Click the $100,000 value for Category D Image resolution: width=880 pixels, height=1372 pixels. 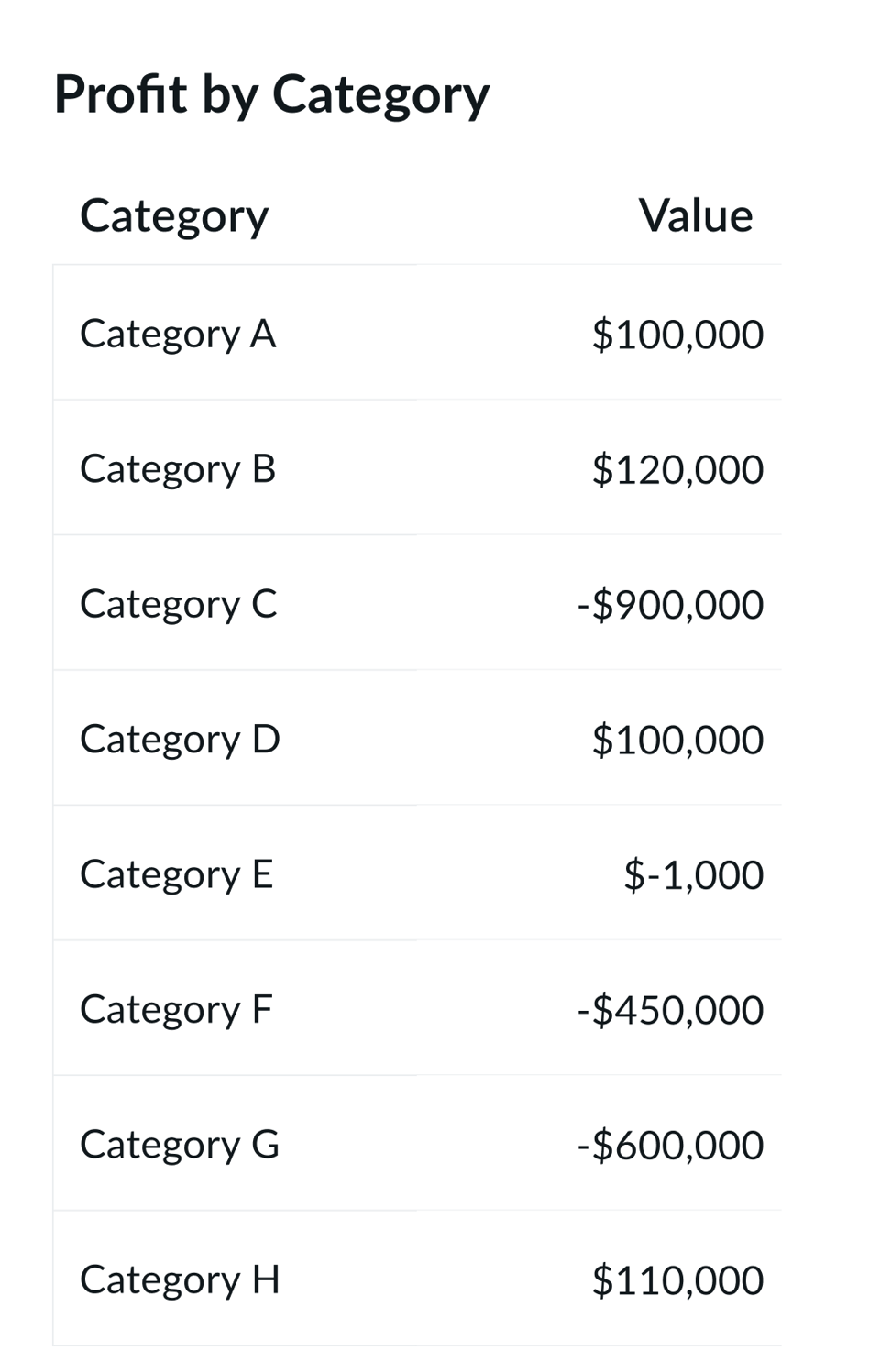click(x=676, y=740)
